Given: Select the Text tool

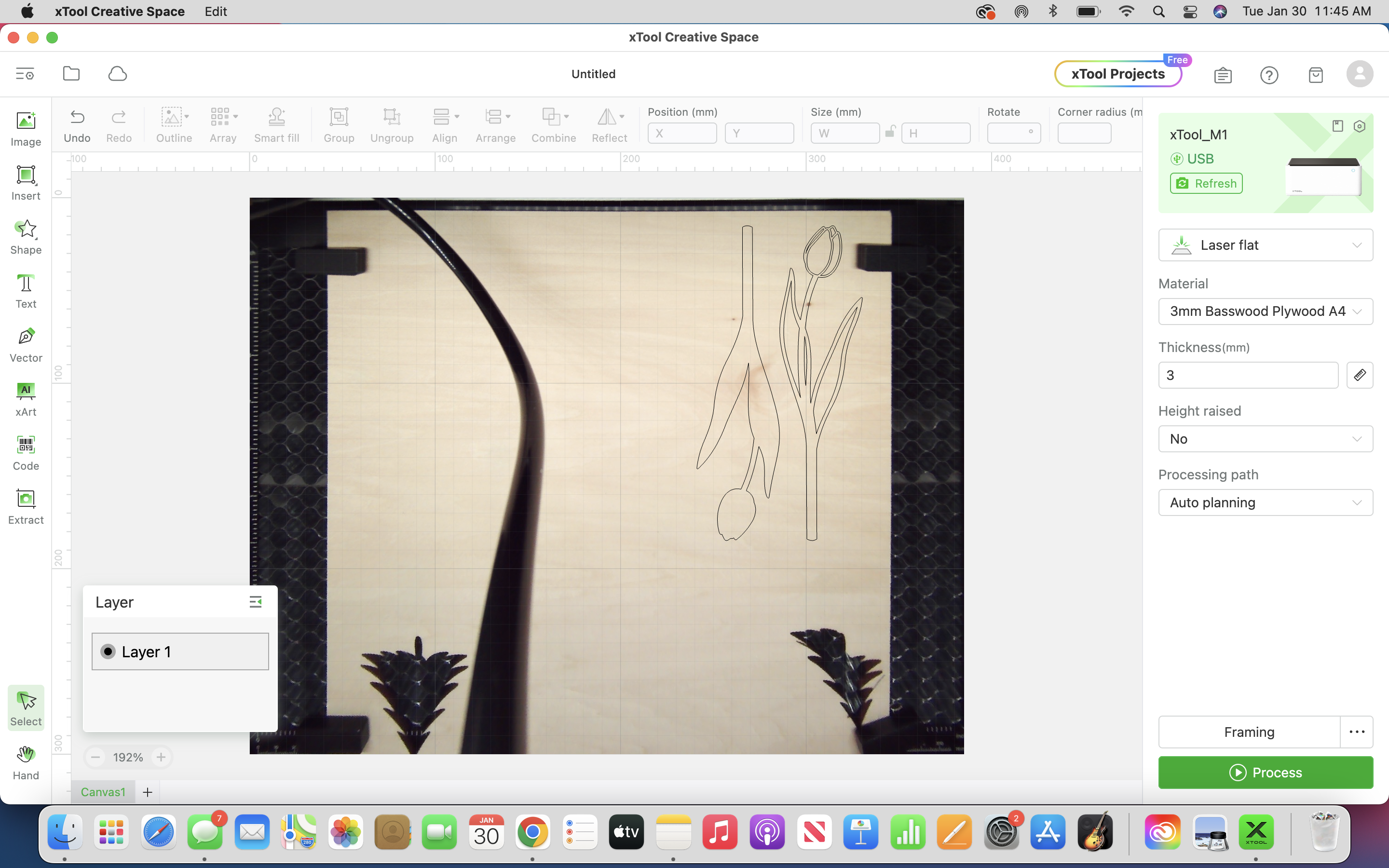Looking at the screenshot, I should pos(26,291).
